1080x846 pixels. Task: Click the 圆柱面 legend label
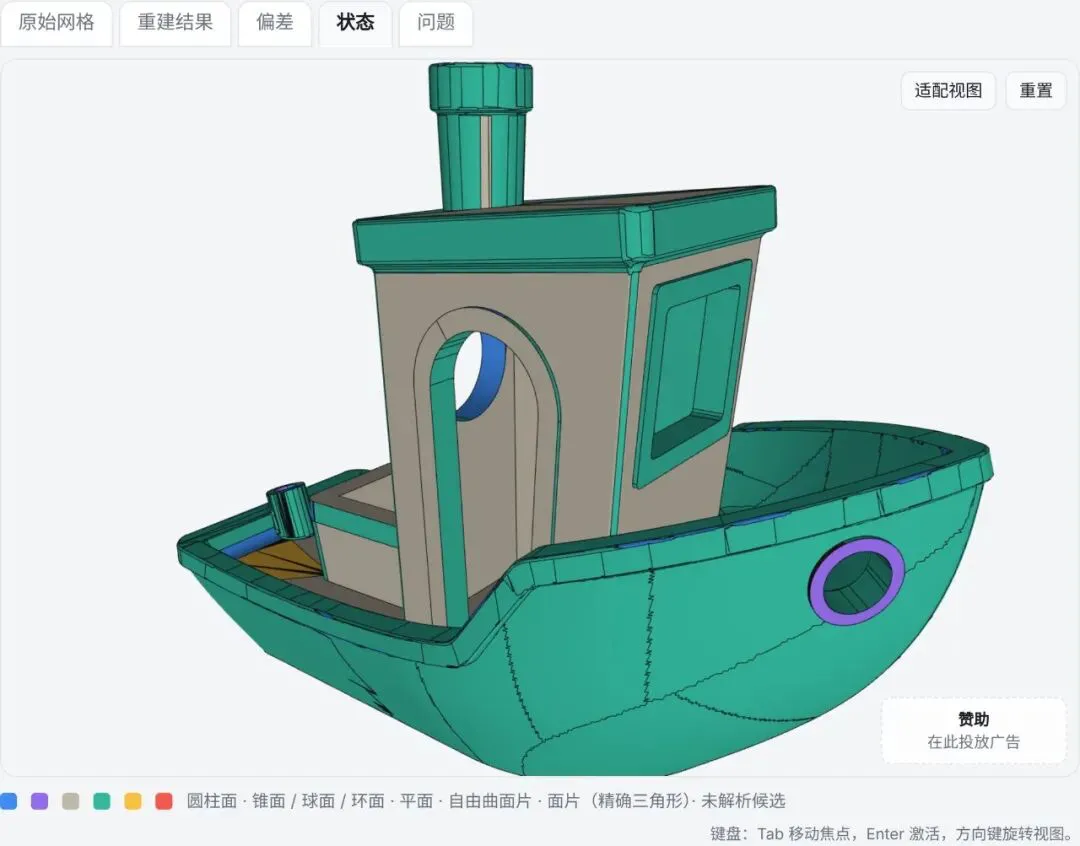tap(211, 801)
